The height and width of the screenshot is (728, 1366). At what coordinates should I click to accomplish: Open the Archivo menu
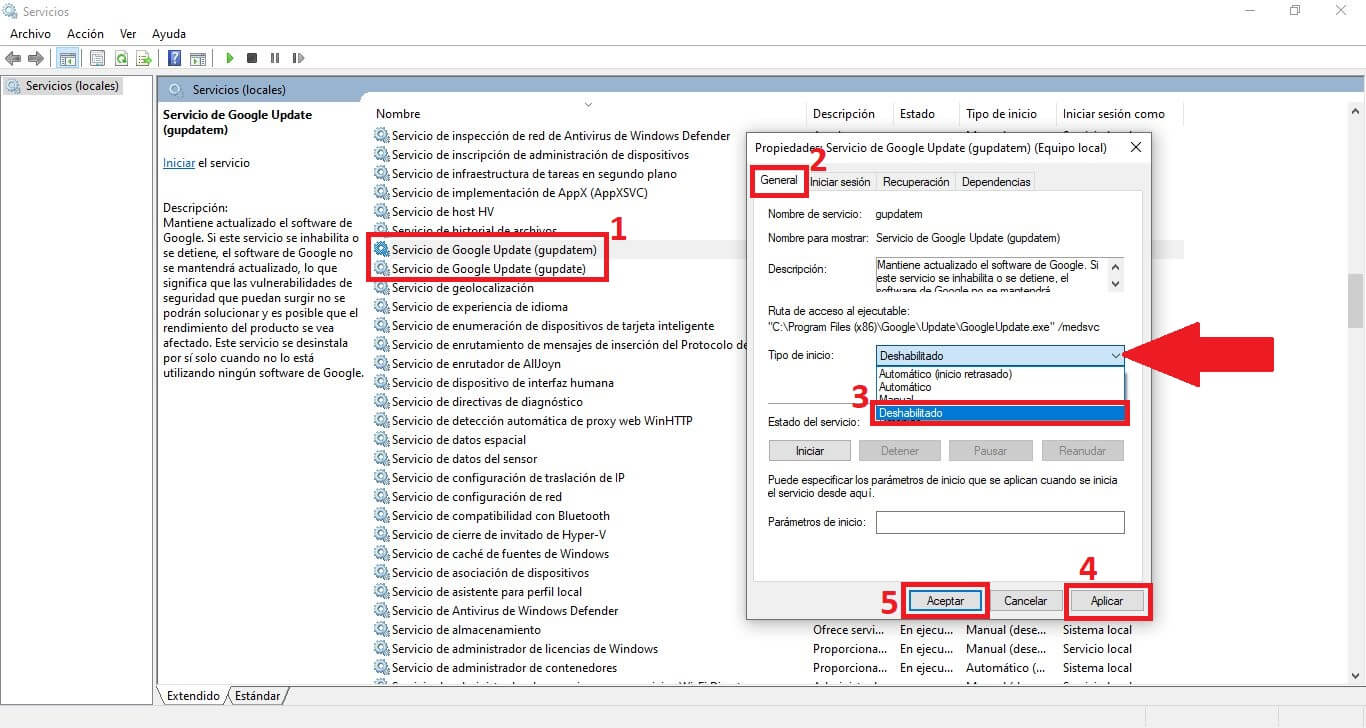tap(30, 34)
